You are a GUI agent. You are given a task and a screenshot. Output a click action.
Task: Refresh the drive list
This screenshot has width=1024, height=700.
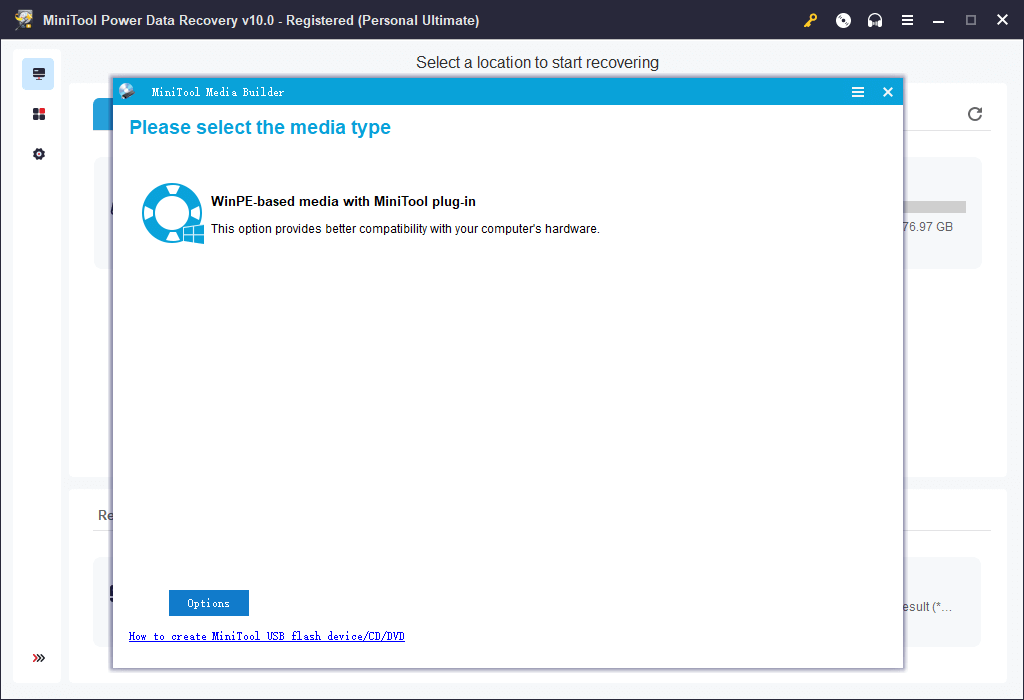(975, 114)
